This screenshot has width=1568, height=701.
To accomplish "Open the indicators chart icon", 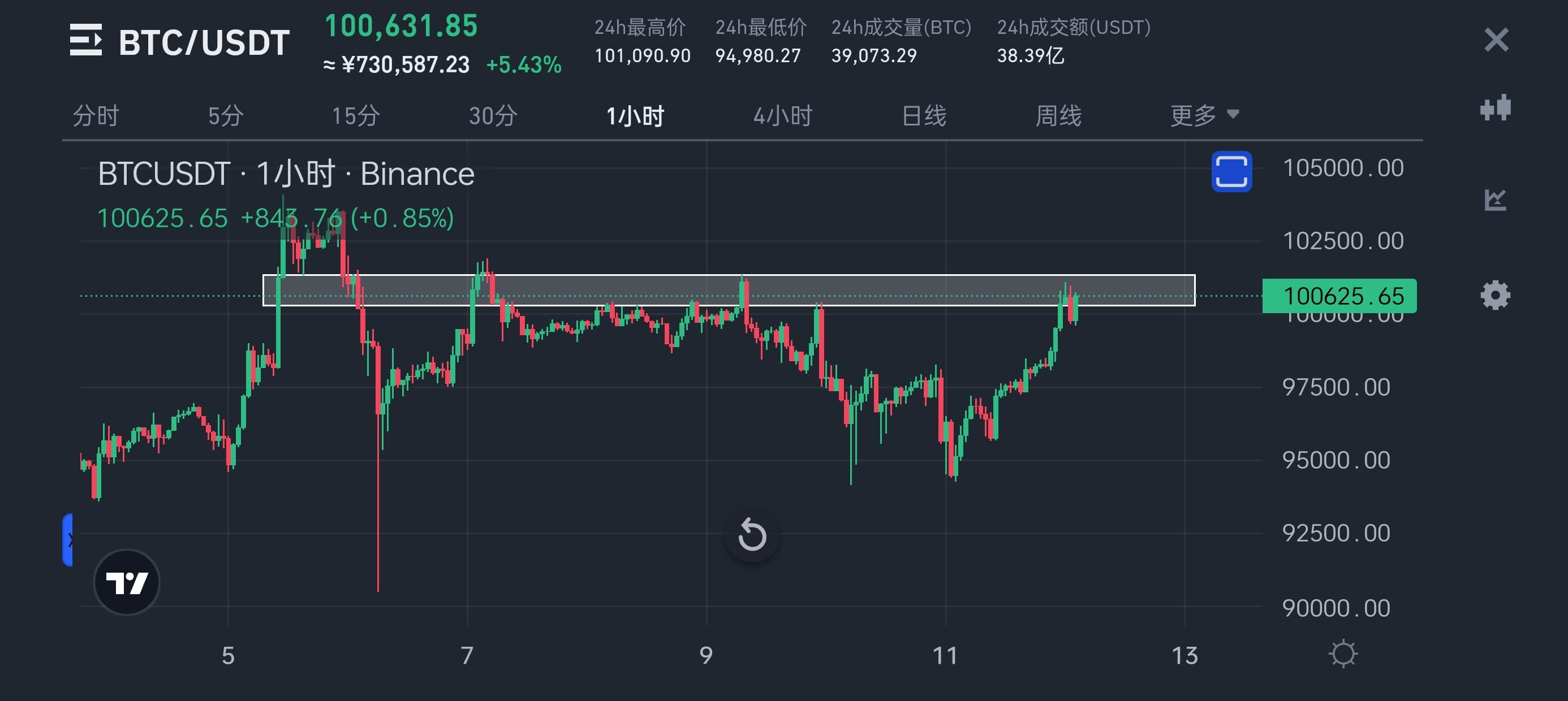I will click(1495, 200).
